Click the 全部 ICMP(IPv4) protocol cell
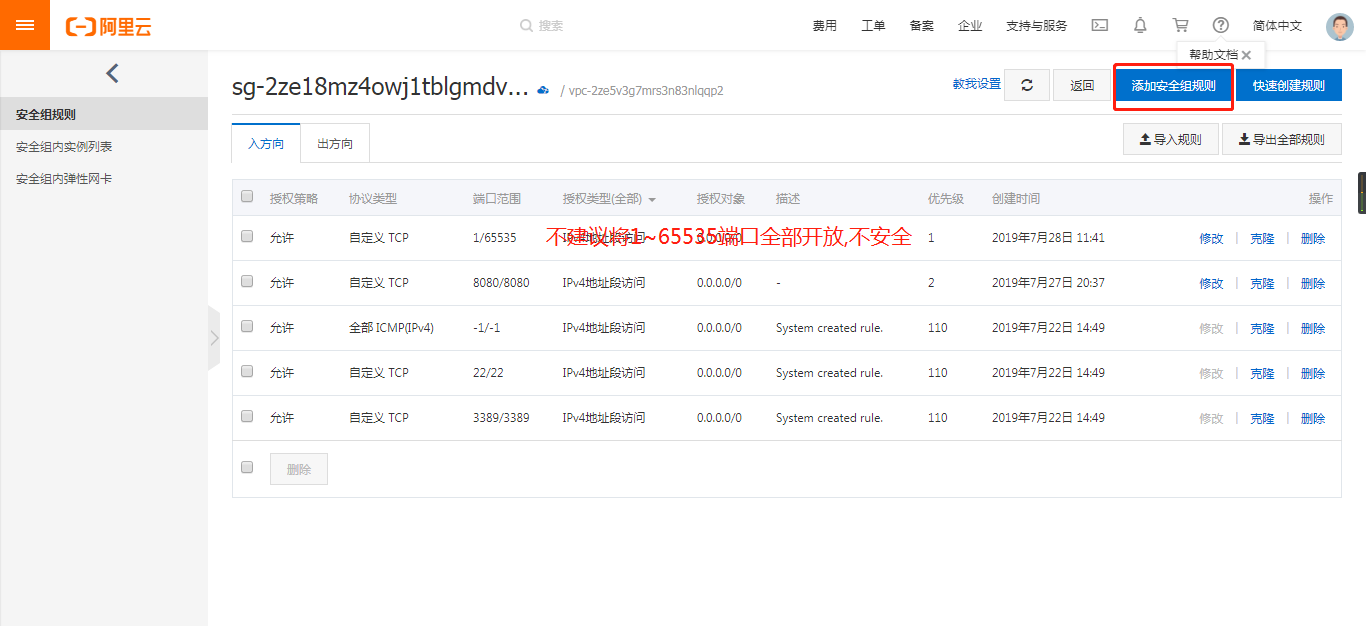Image resolution: width=1366 pixels, height=626 pixels. pyautogui.click(x=391, y=328)
